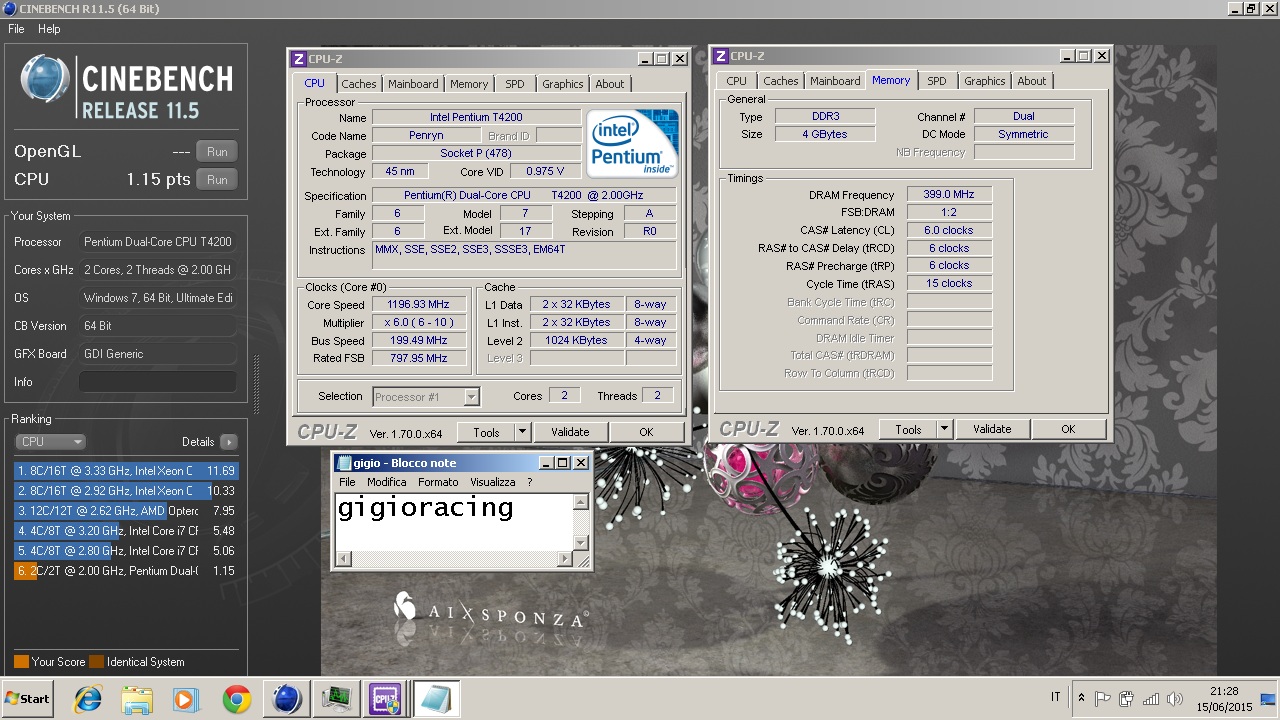
Task: Open Internet Explorer from taskbar
Action: [88, 699]
